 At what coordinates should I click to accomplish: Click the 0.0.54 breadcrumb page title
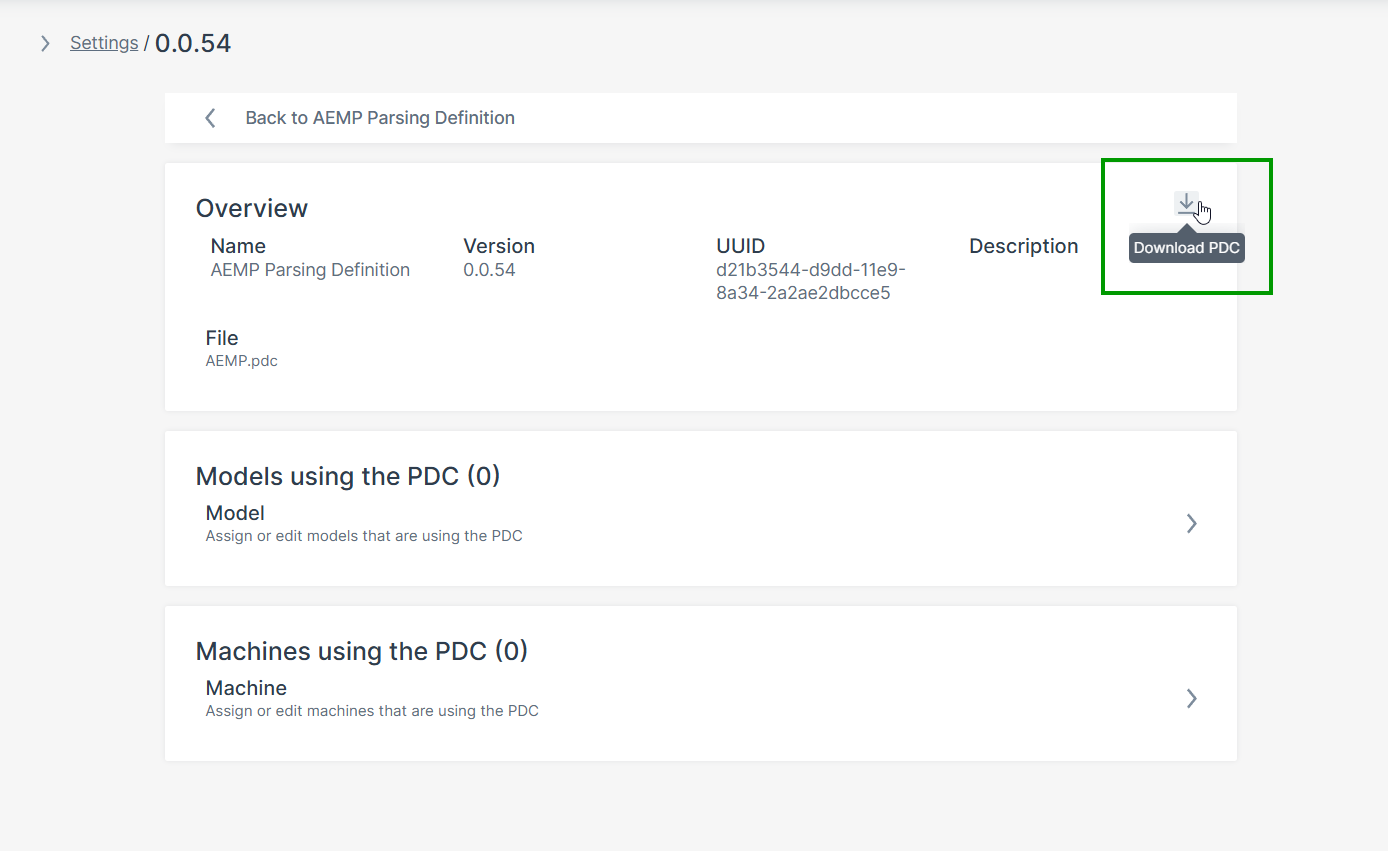[193, 43]
